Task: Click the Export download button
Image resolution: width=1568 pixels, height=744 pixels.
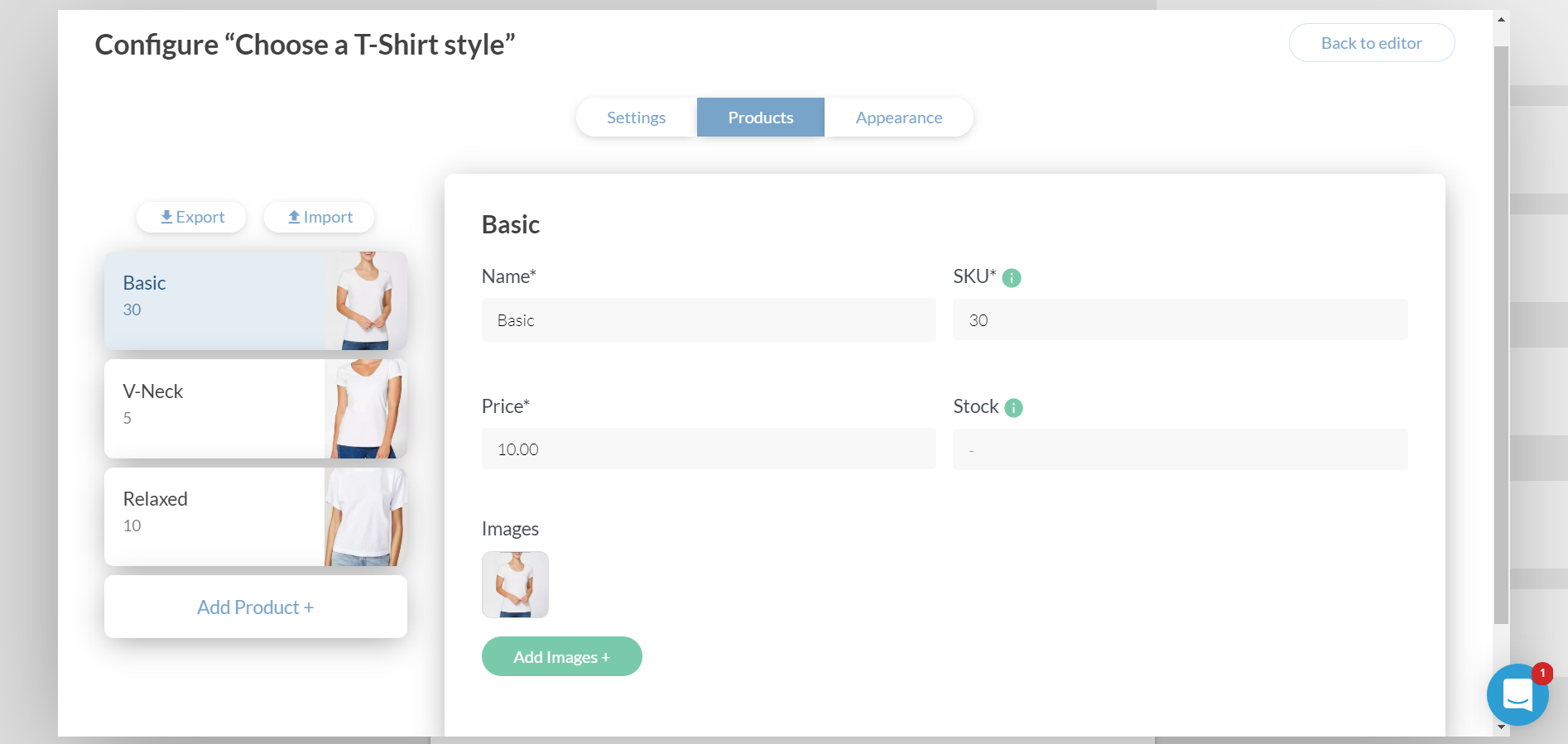Action: click(x=191, y=217)
